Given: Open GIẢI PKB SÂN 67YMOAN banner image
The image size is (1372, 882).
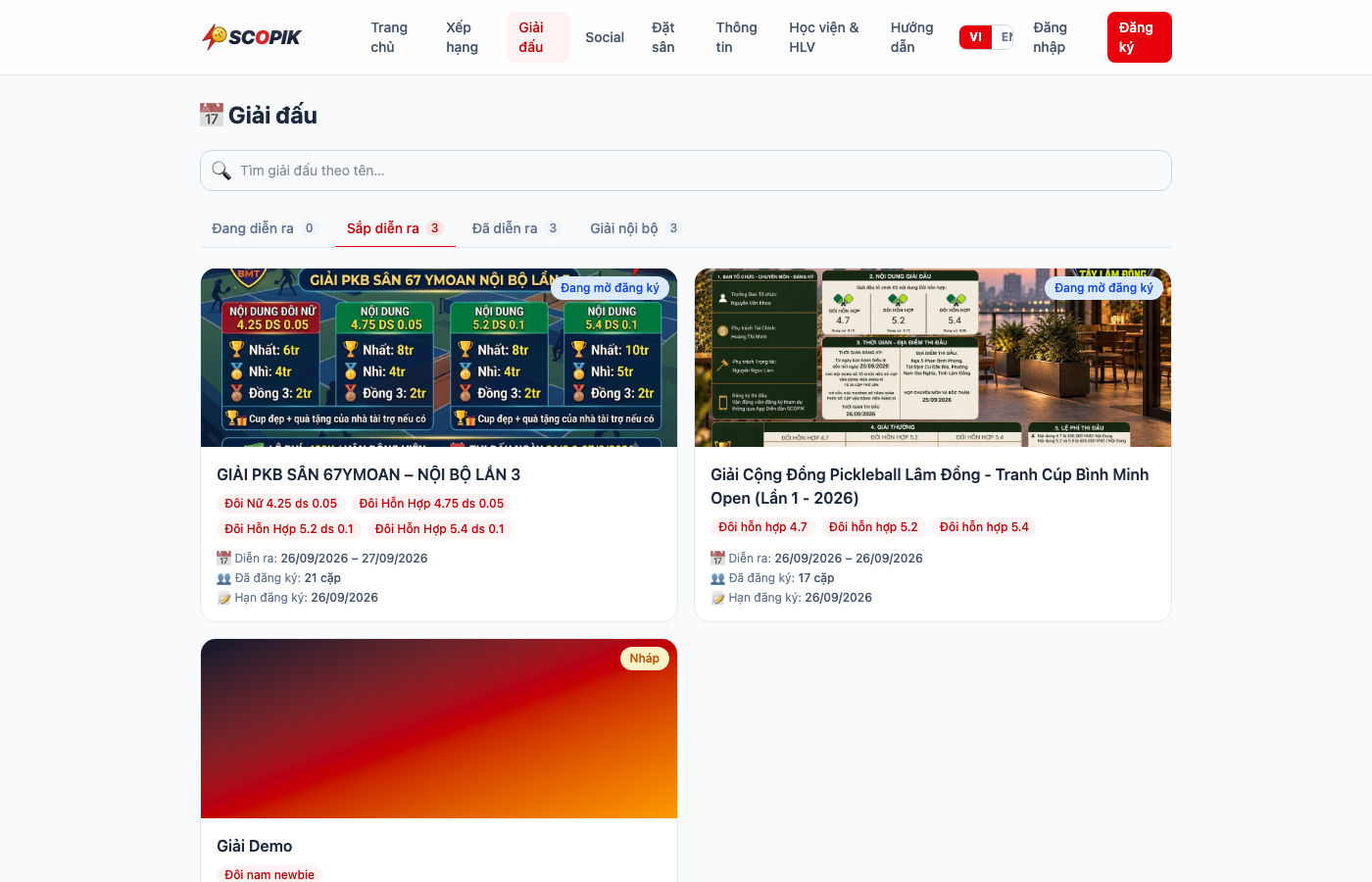Looking at the screenshot, I should [439, 358].
